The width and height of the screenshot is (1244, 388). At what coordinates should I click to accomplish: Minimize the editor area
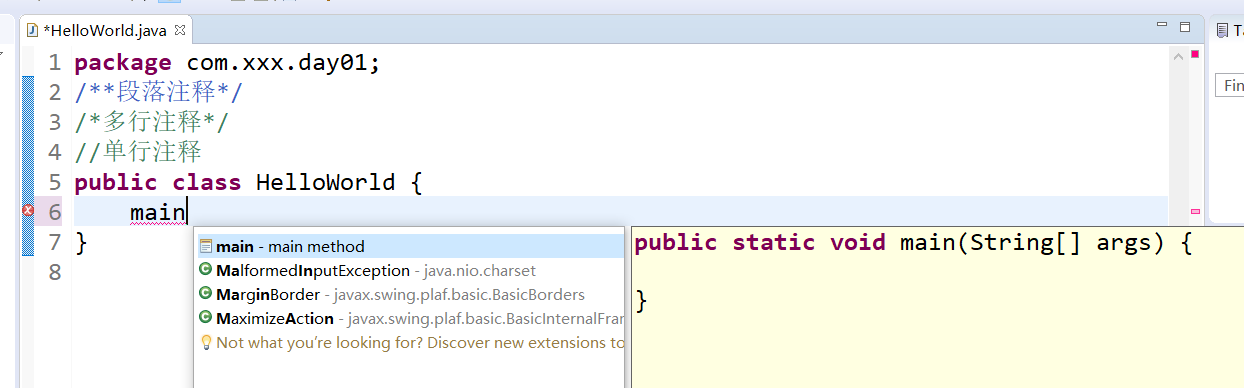[x=1161, y=26]
